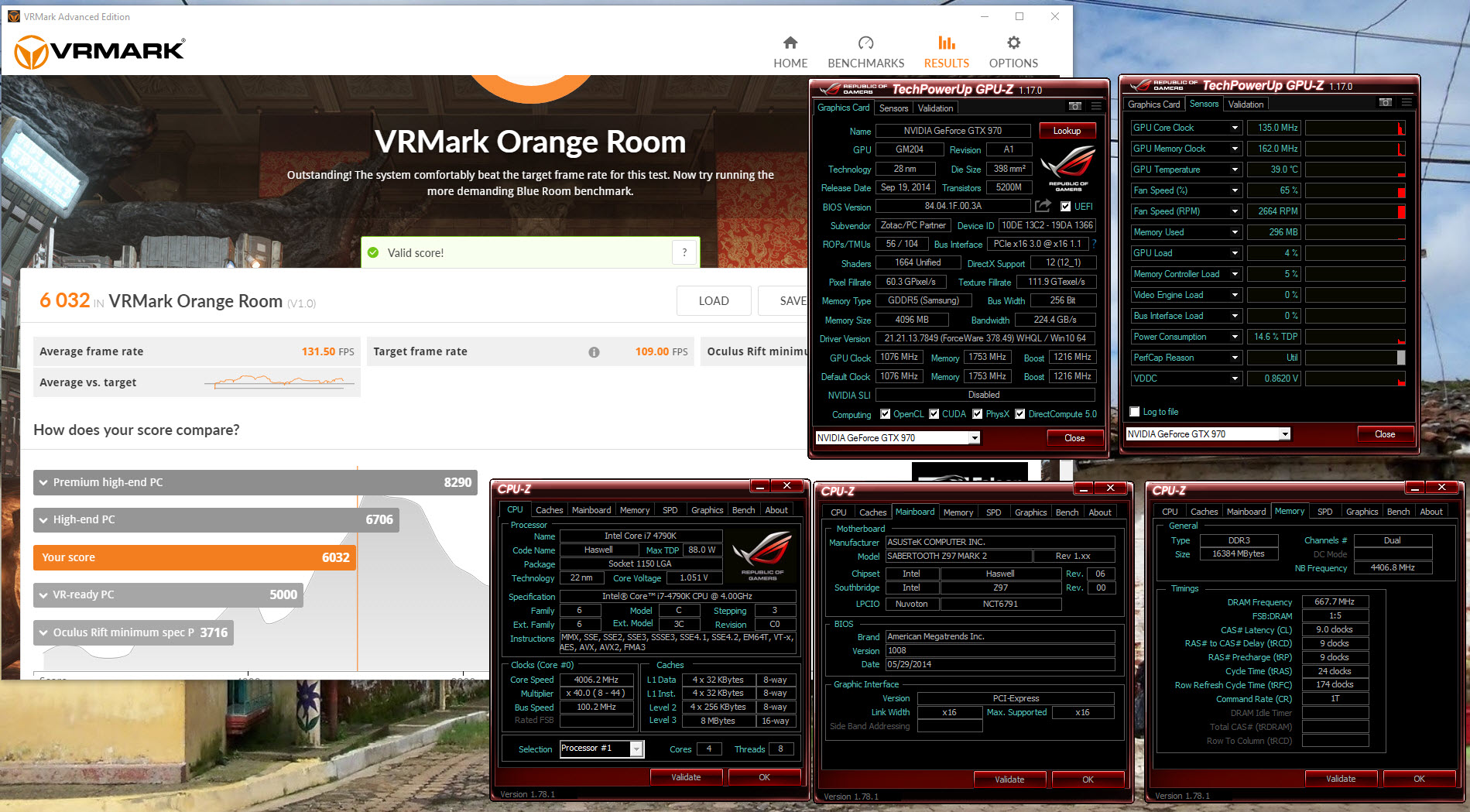Click the GPU Name field NVIDIA GeForce GTX 970
Screen dimensions: 1470x812
coord(953,131)
